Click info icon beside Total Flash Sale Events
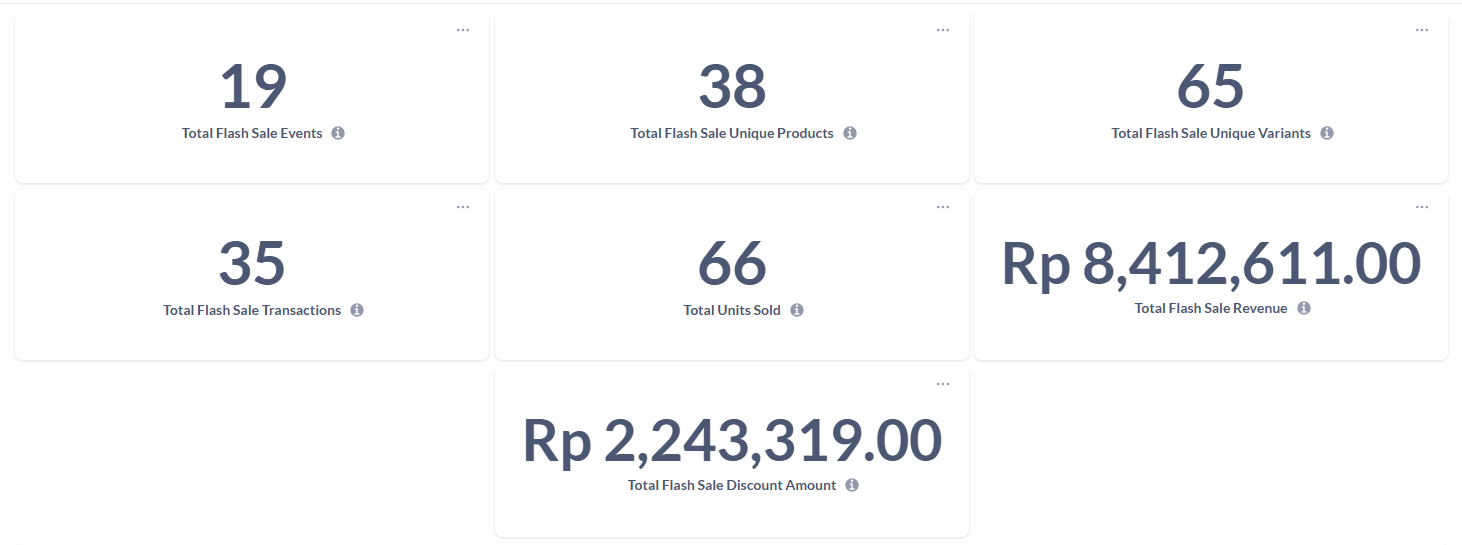 coord(338,133)
